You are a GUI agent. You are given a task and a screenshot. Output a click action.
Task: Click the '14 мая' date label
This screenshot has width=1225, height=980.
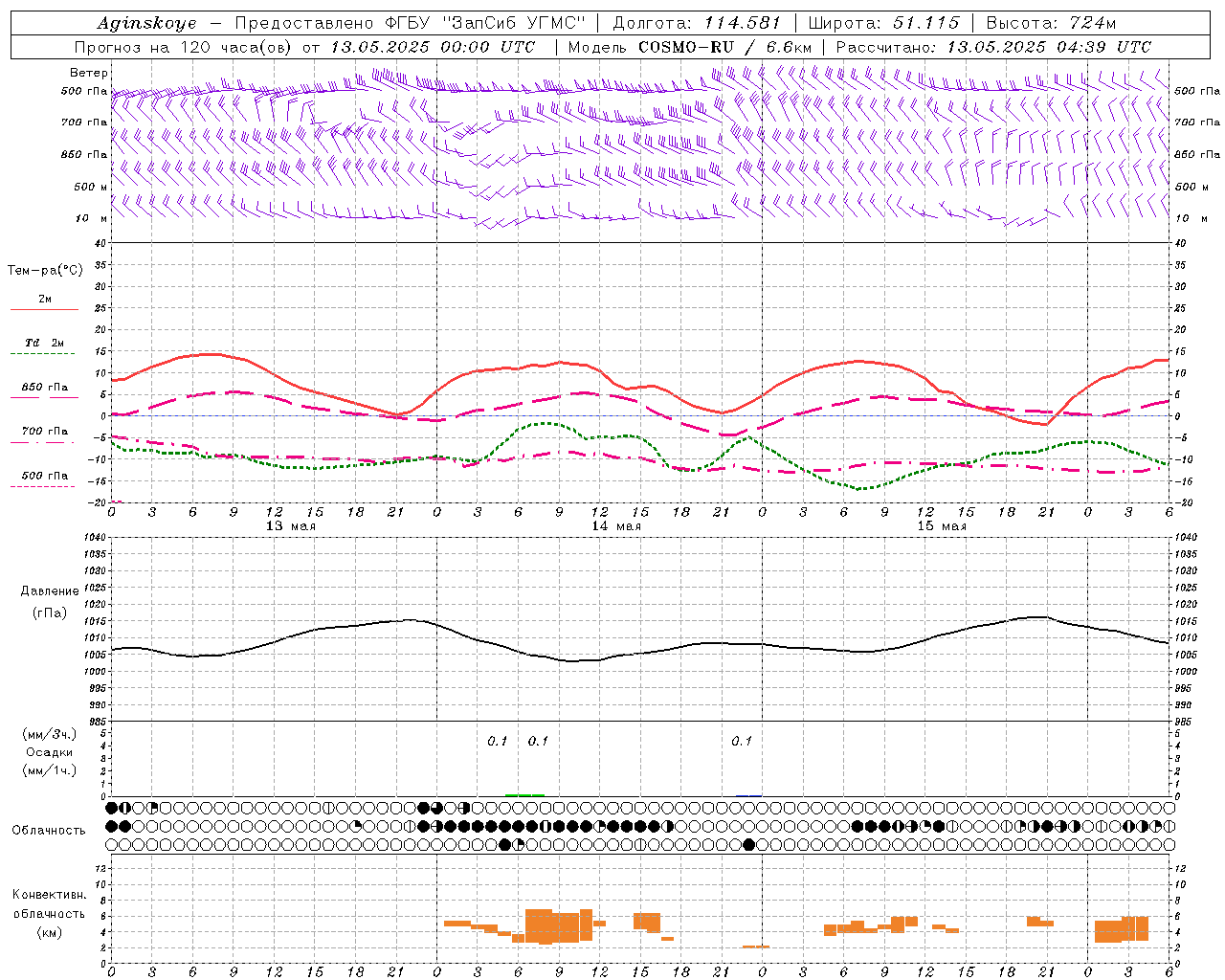pyautogui.click(x=615, y=526)
